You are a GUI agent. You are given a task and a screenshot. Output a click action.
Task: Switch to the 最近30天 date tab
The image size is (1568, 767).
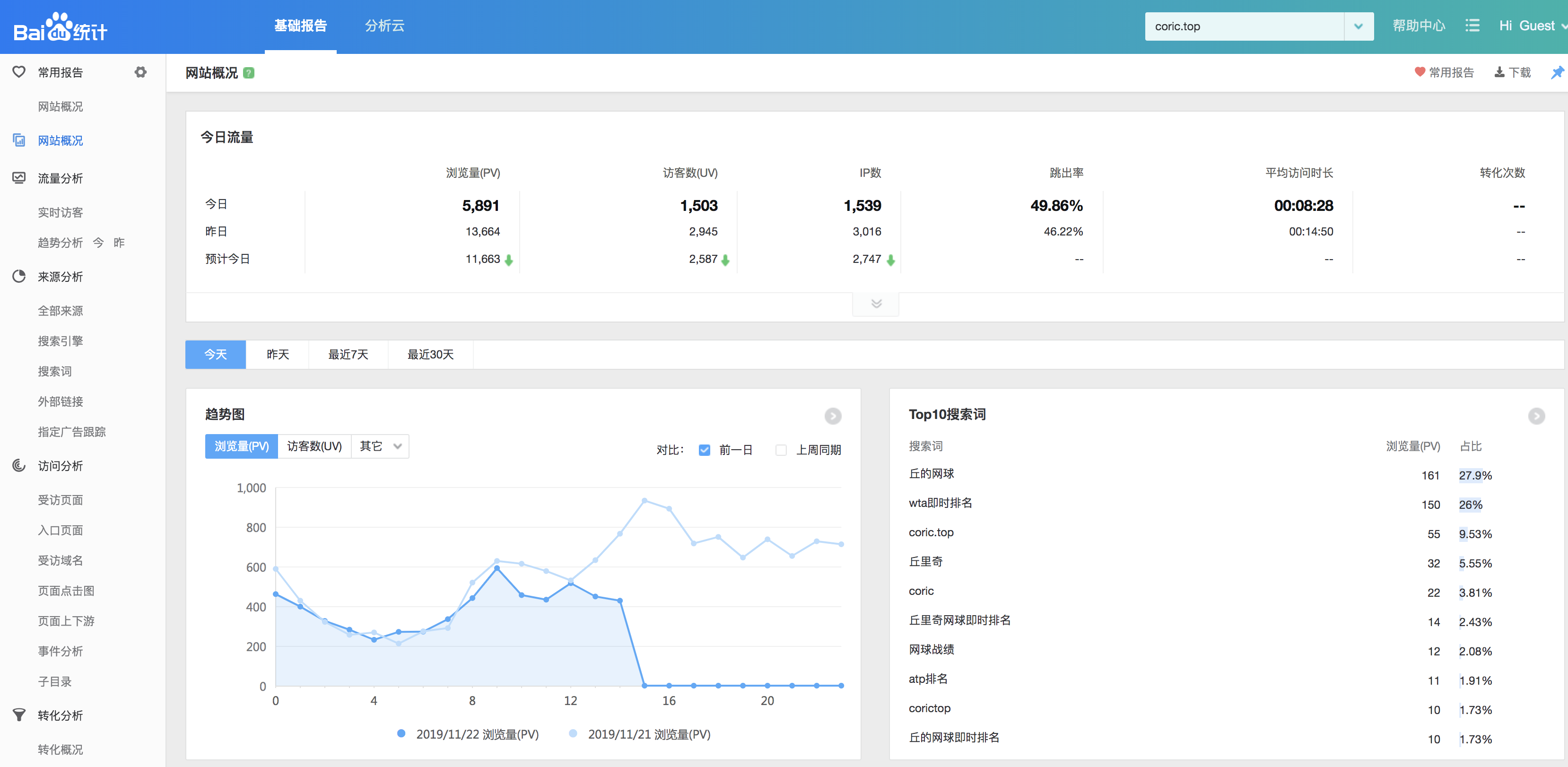[x=430, y=354]
